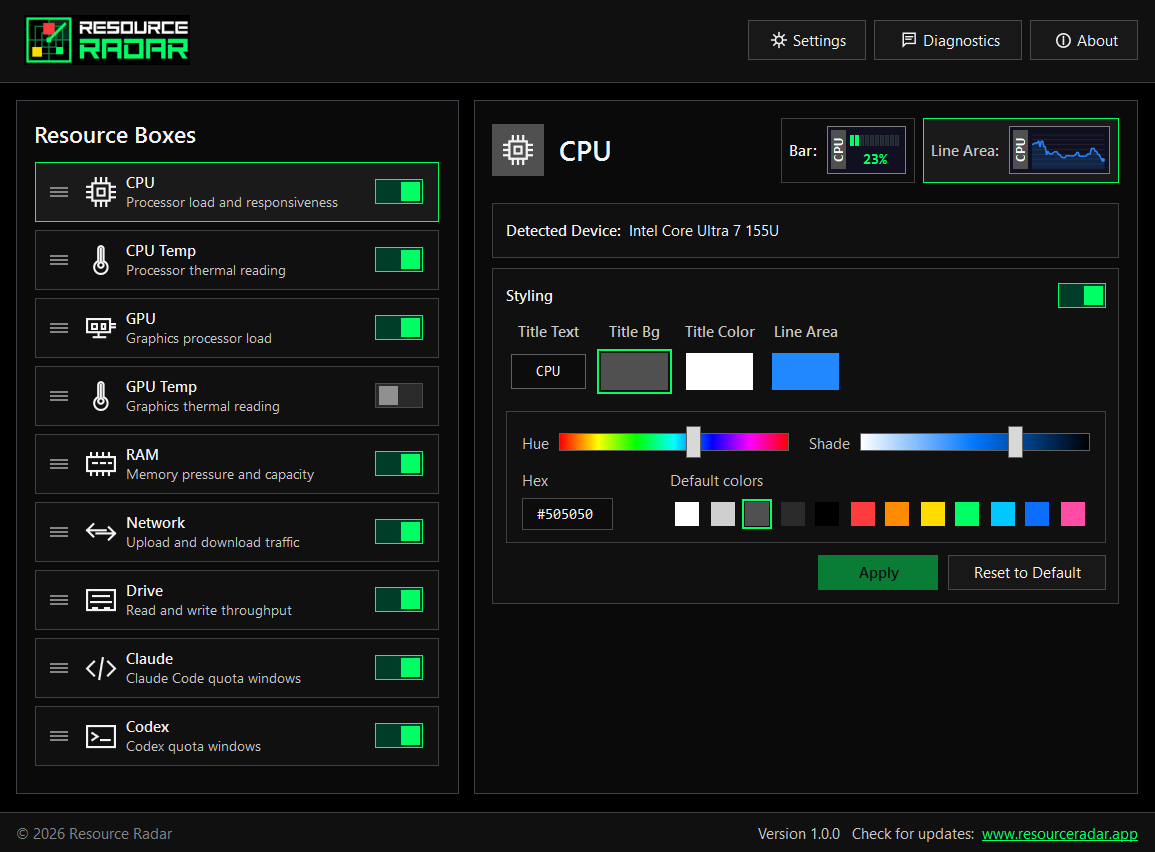Open the www.resourceradar.app link
This screenshot has height=852, width=1155.
[1059, 834]
